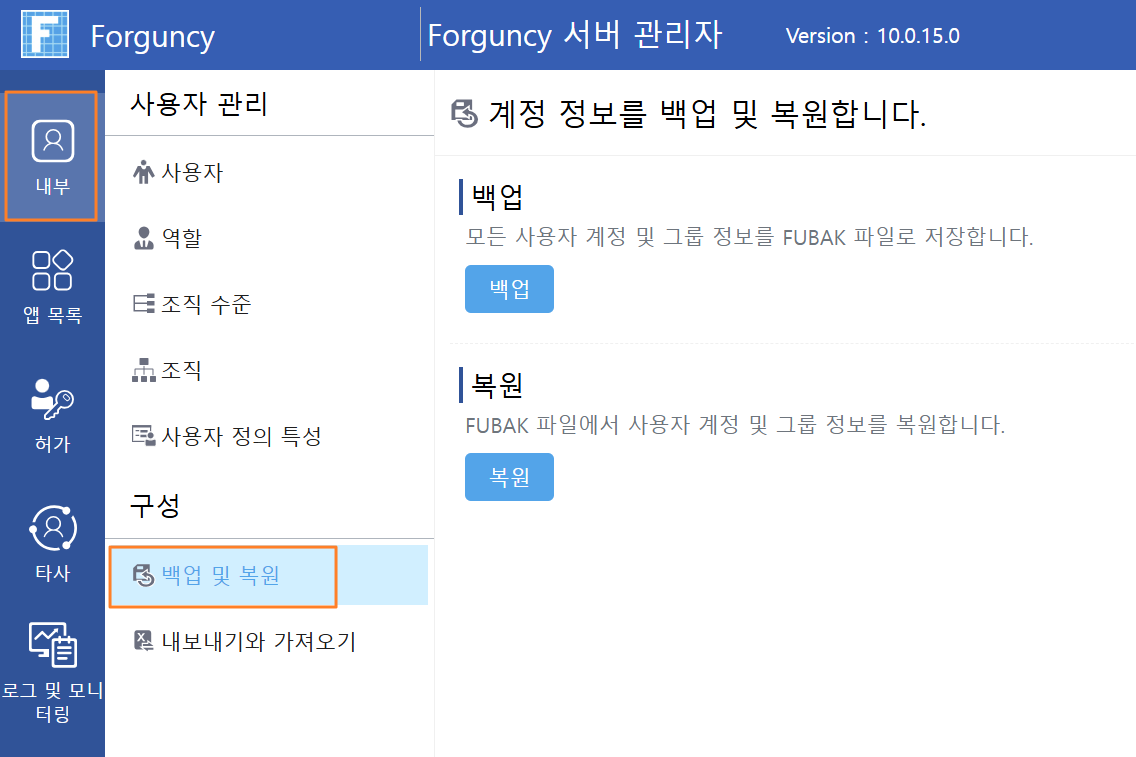Select 백업 및 복원 menu item

pyautogui.click(x=268, y=575)
